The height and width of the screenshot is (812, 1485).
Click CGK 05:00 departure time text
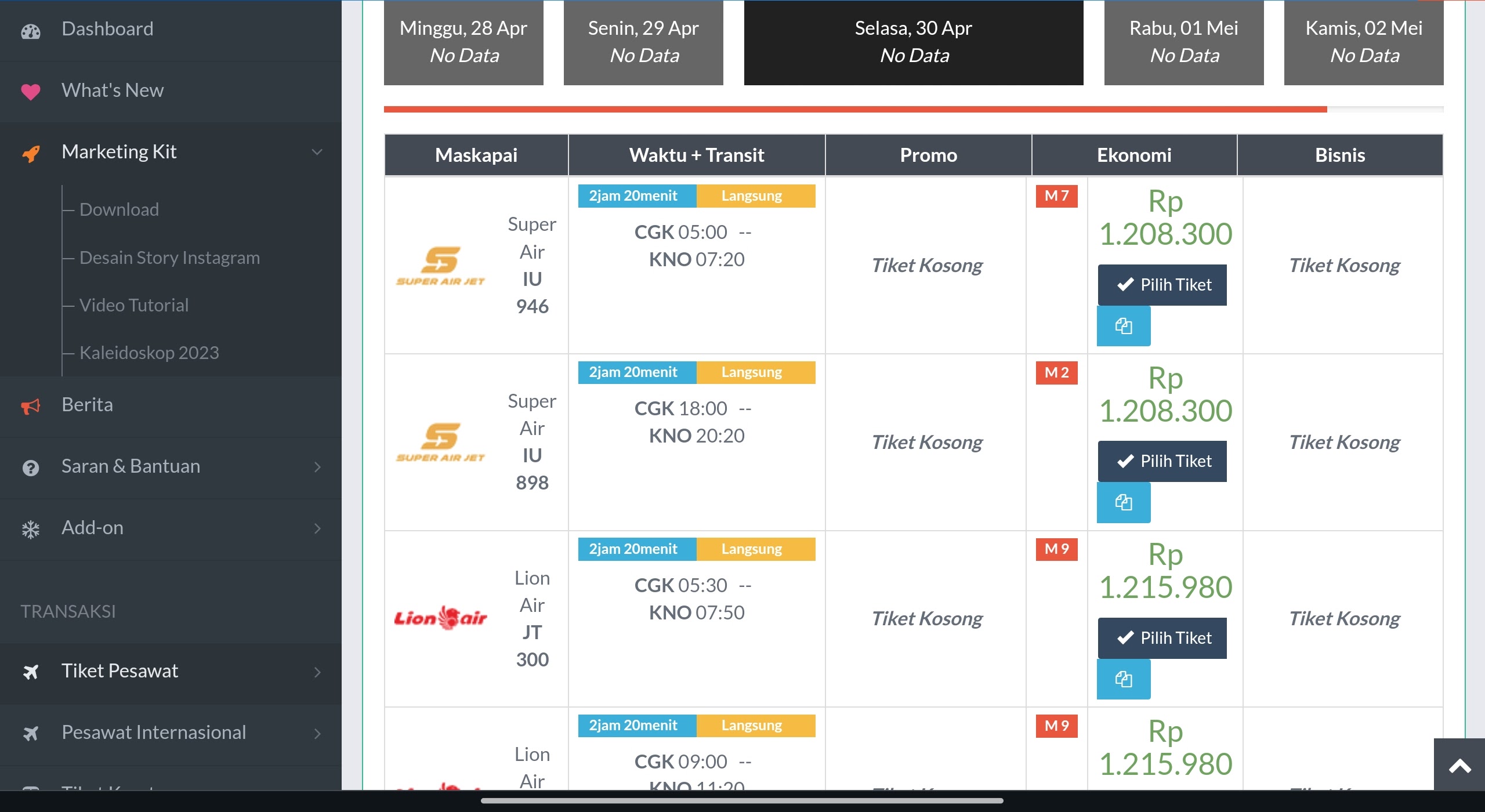pyautogui.click(x=680, y=232)
